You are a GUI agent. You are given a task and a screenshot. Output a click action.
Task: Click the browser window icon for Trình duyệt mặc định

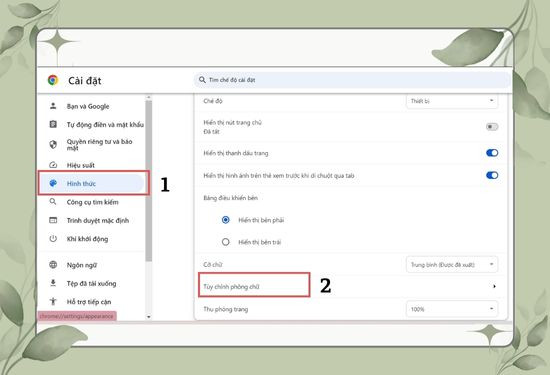tap(53, 220)
